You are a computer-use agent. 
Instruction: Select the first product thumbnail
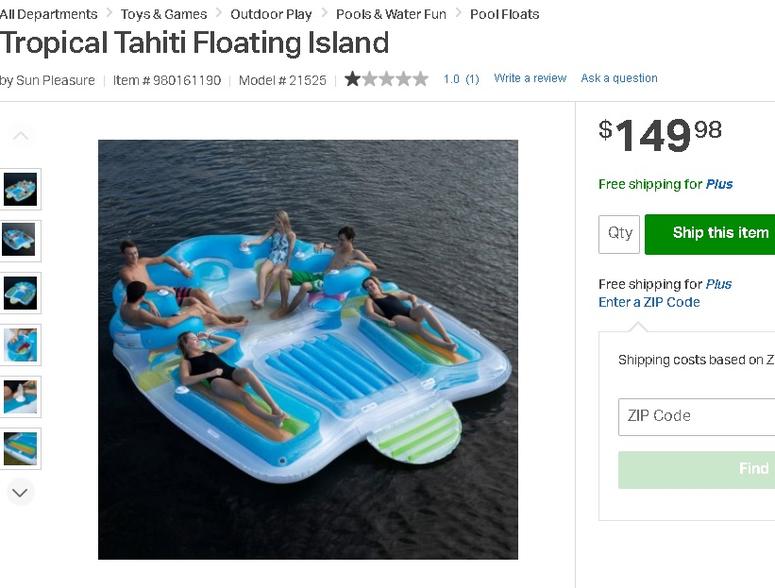point(20,189)
